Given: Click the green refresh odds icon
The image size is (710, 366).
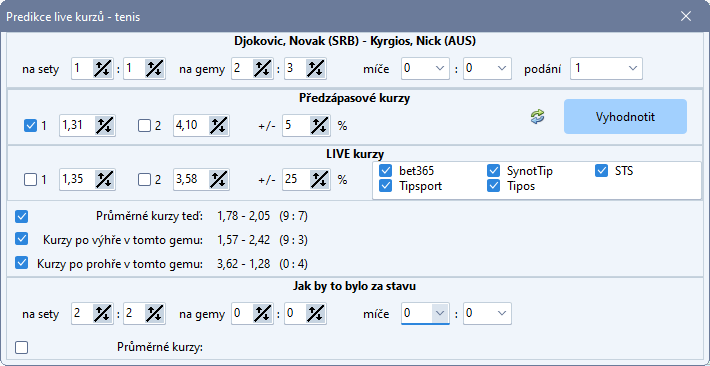Looking at the screenshot, I should pyautogui.click(x=537, y=117).
